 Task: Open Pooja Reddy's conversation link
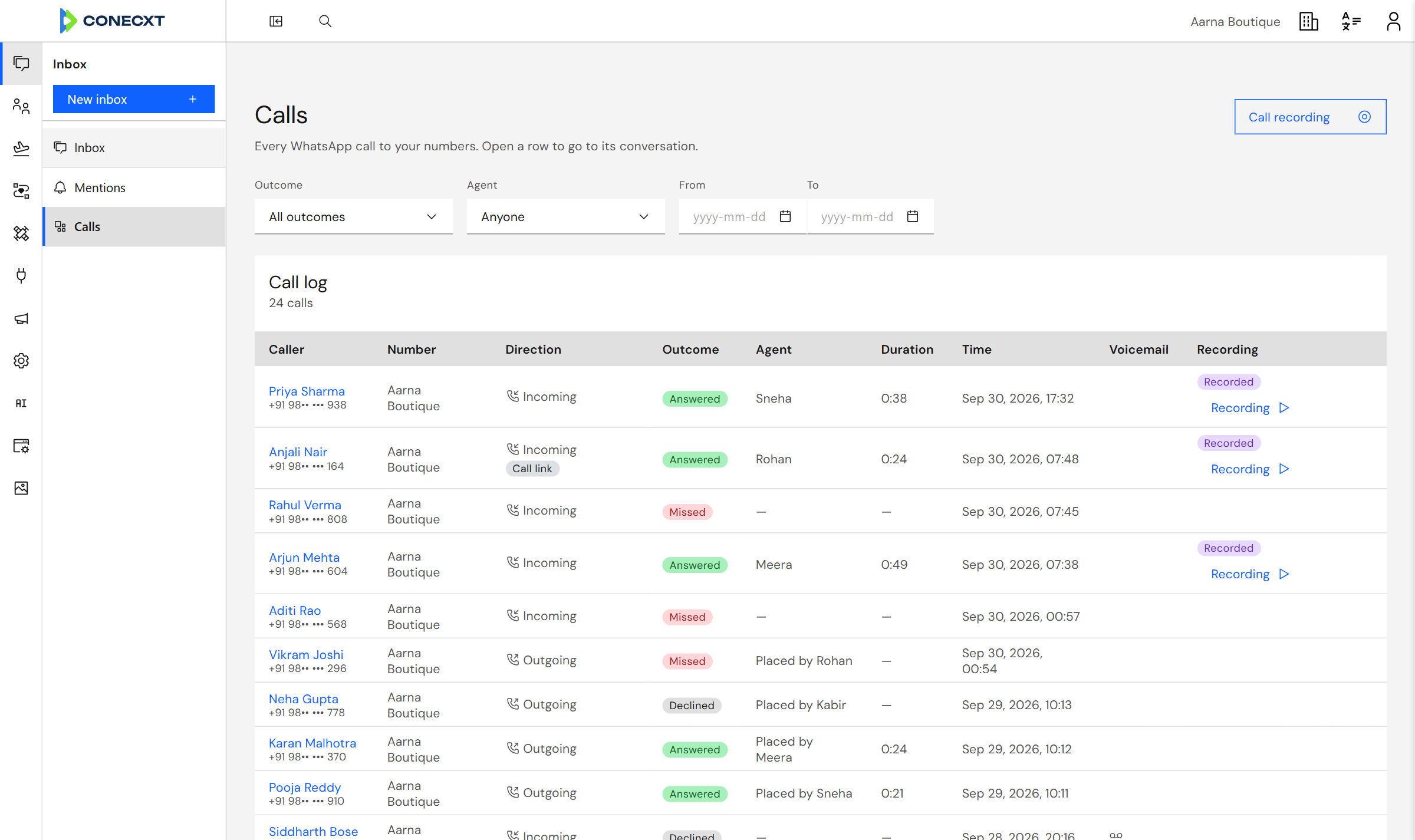305,788
